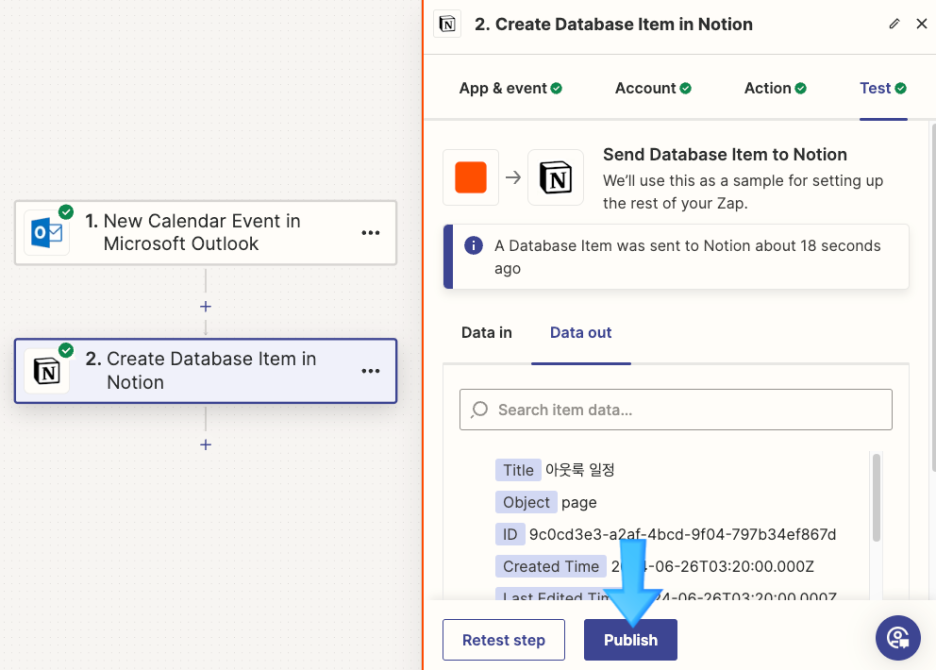This screenshot has width=936, height=670.
Task: Click the Title field label
Action: (518, 470)
